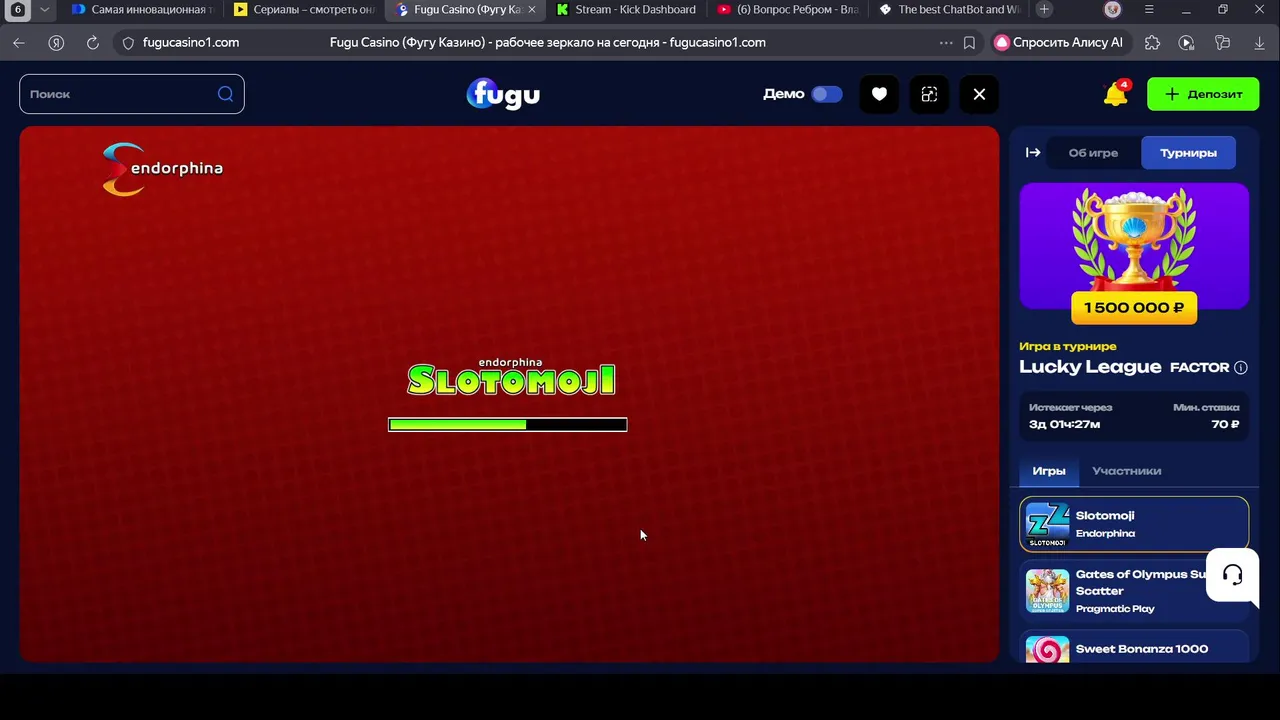Close the Fugu Casino browser tab
Image resolution: width=1280 pixels, height=720 pixels.
point(531,10)
